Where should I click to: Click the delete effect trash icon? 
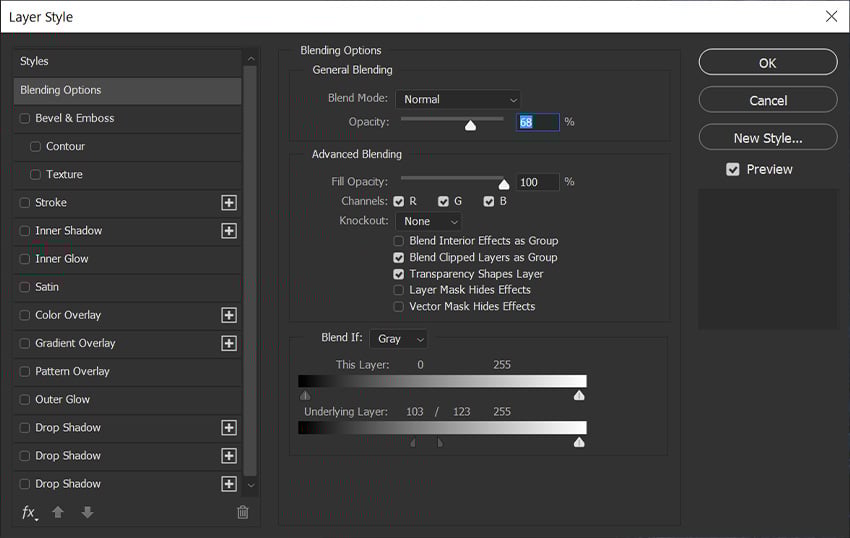[242, 513]
